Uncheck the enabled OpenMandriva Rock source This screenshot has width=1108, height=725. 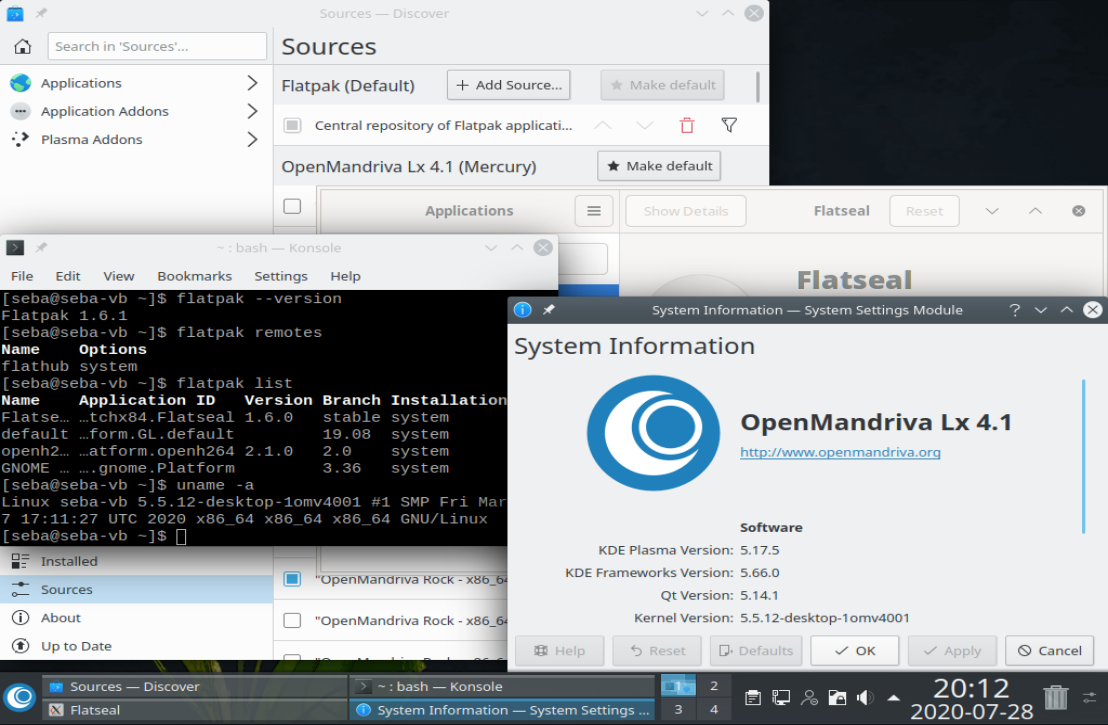292,579
